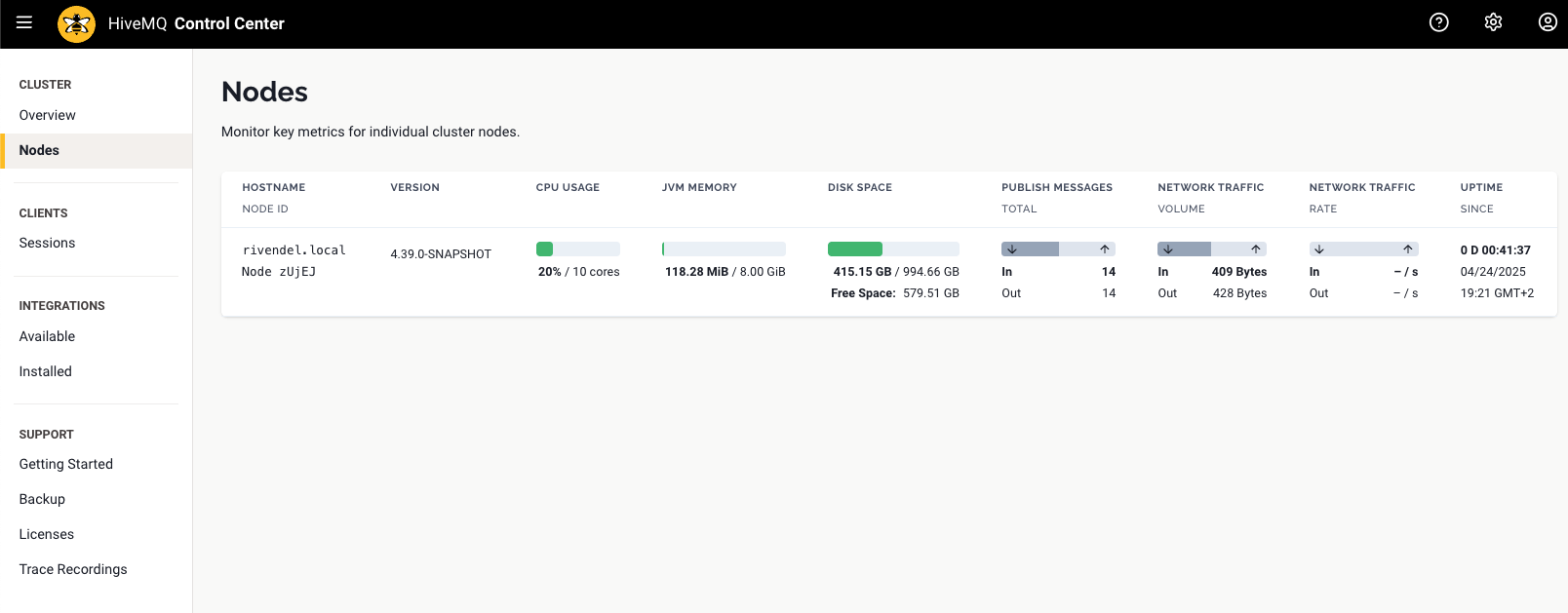Screen dimensions: 1568x613
Task: Click the JVM MEMORY column header
Action: click(x=699, y=187)
